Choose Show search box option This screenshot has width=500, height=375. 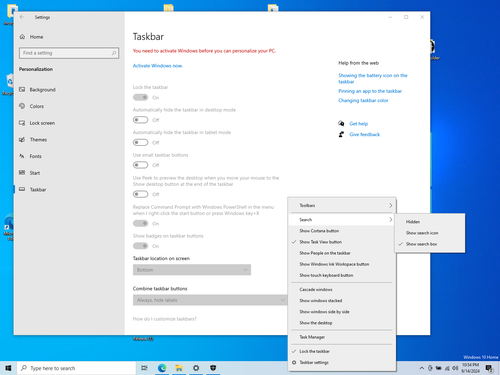[430, 244]
